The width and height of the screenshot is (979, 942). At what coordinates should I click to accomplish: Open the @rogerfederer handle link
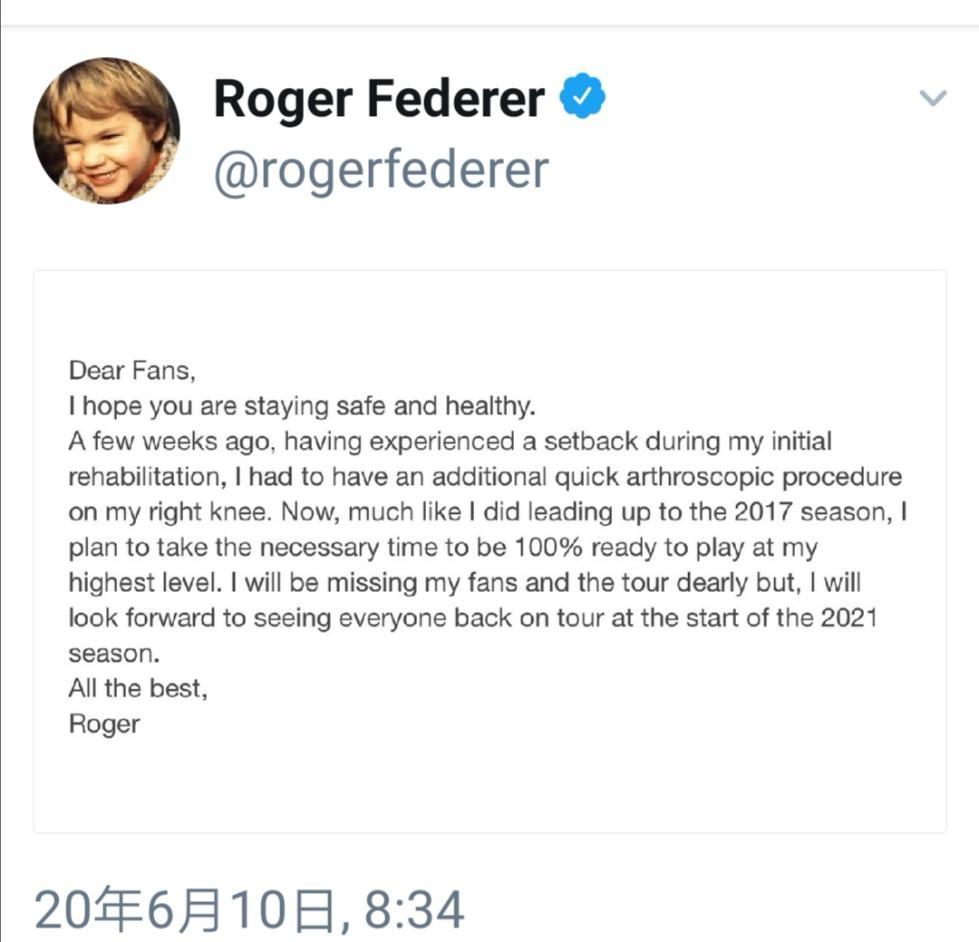381,169
